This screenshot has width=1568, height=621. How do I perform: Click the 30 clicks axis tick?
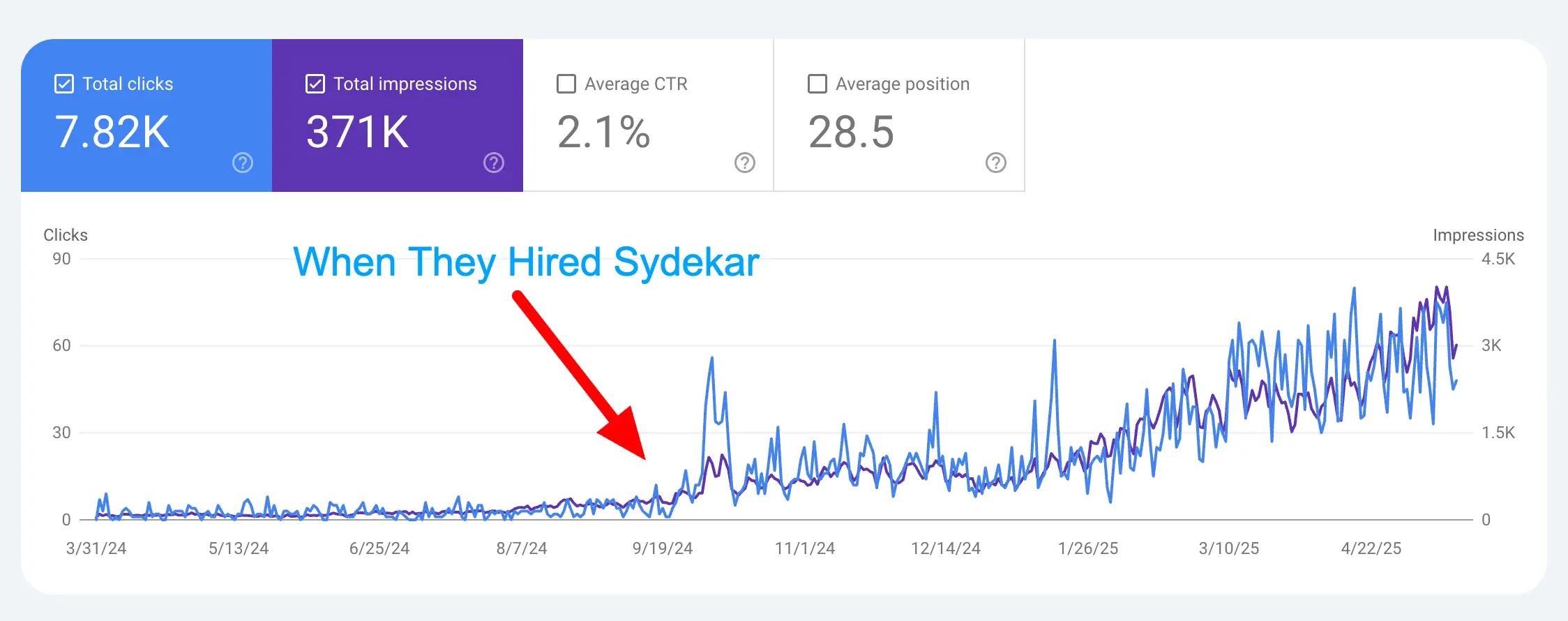point(62,433)
